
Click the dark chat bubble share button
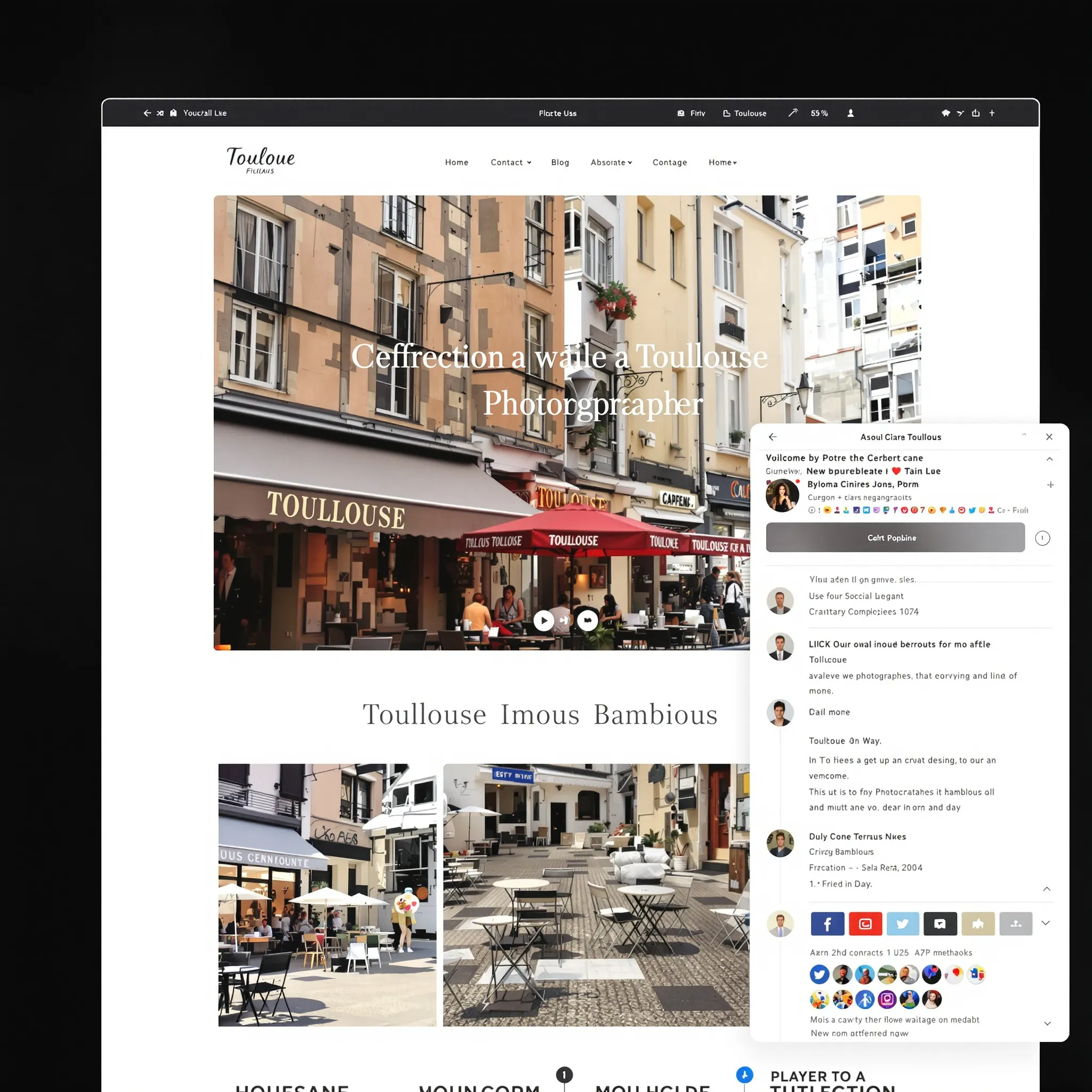coord(940,924)
